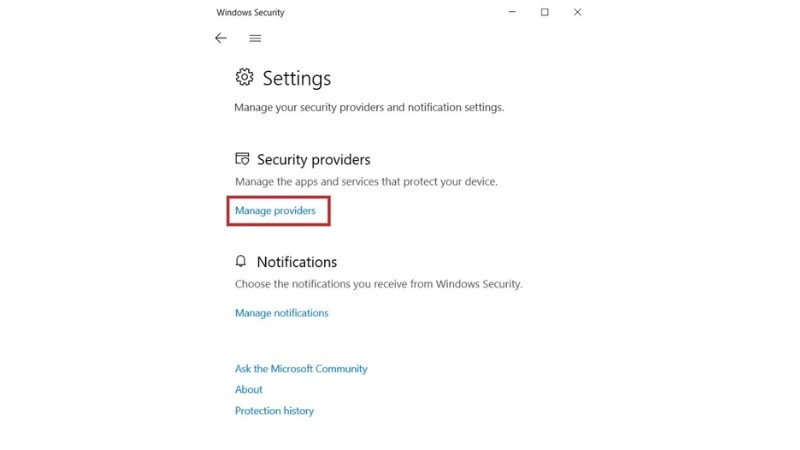Click the Notifications section heading
The image size is (800, 450).
pyautogui.click(x=297, y=262)
